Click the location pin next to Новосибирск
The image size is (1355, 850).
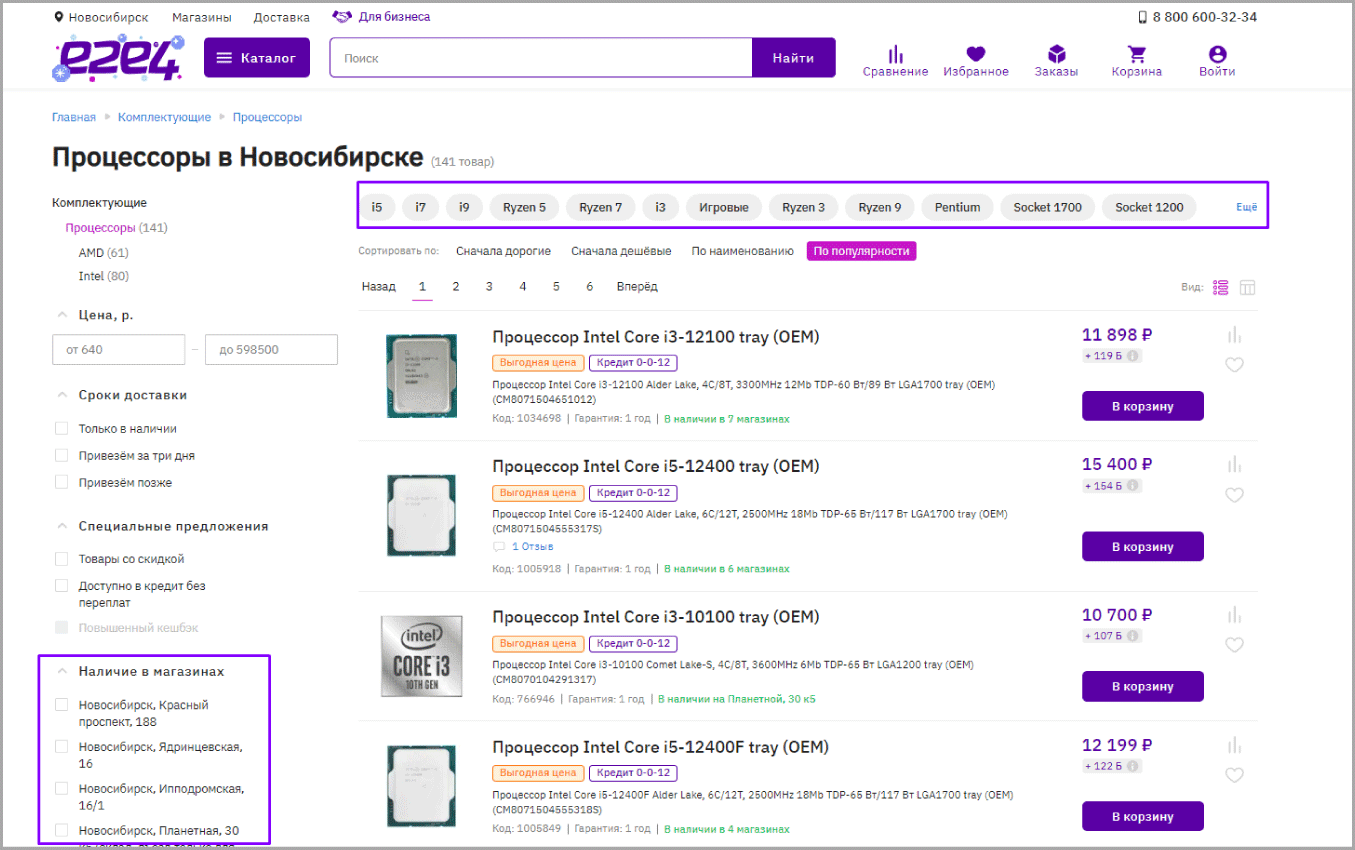[58, 18]
